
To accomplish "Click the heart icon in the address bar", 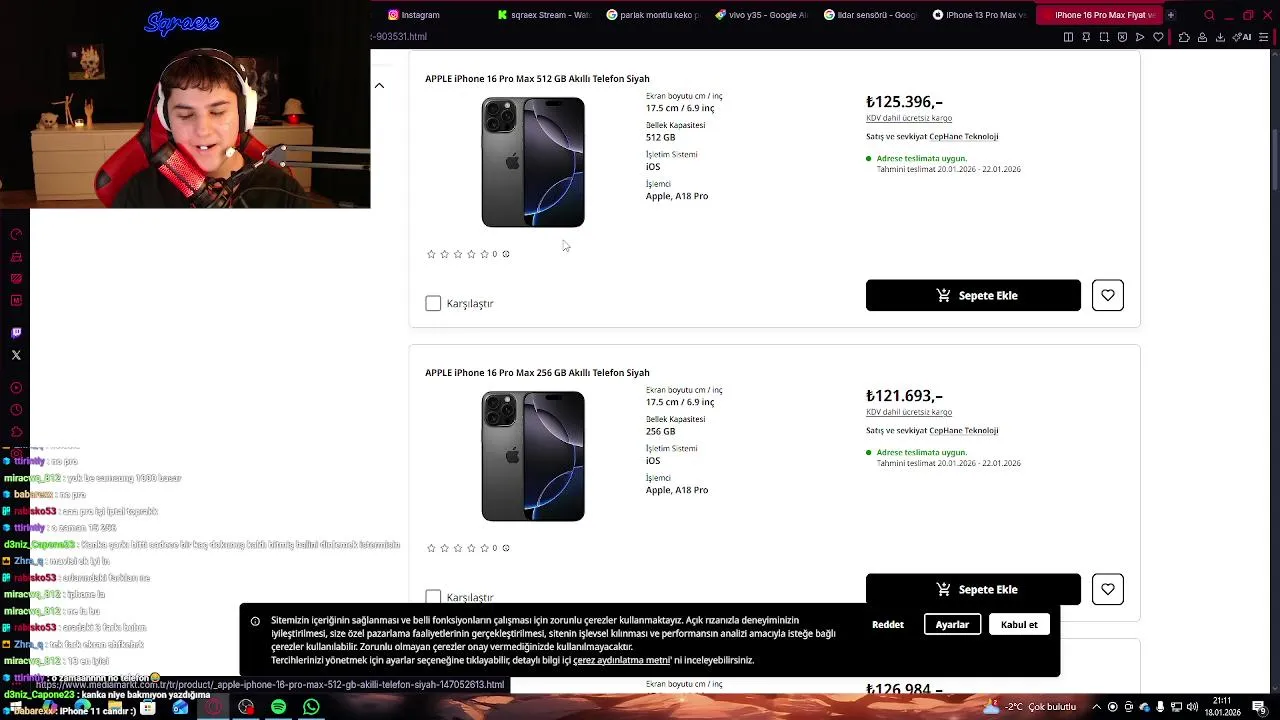I will pos(1158,37).
